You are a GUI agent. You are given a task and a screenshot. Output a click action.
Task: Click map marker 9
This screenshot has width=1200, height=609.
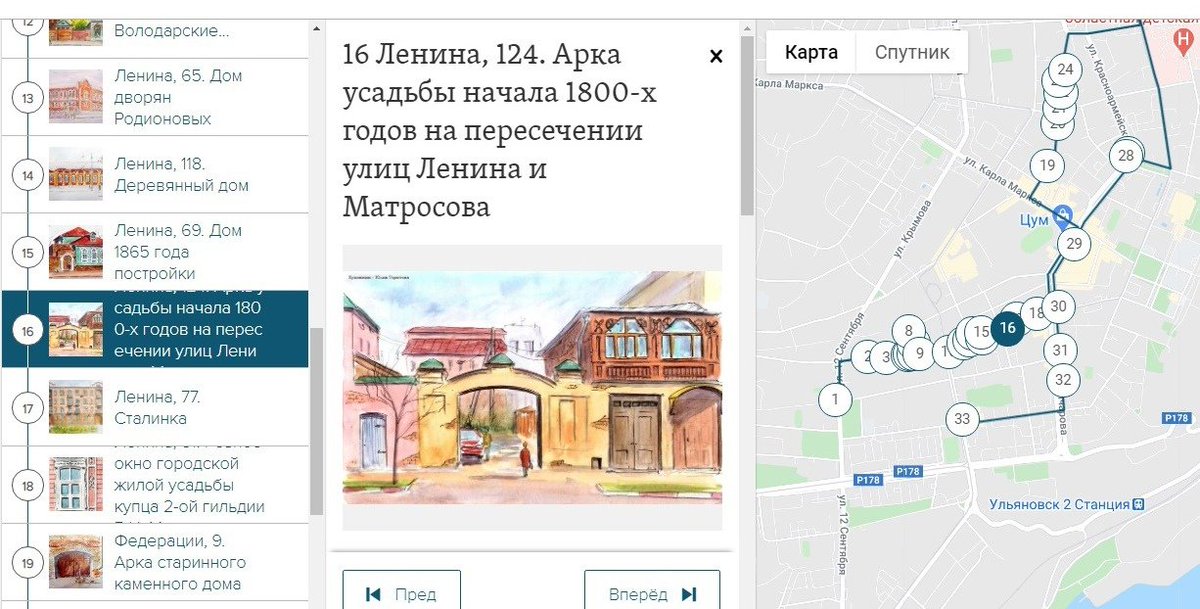tap(919, 353)
